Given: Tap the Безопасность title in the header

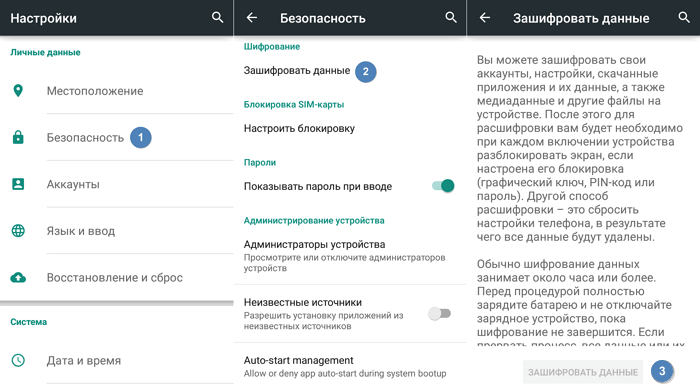Looking at the screenshot, I should 323,18.
